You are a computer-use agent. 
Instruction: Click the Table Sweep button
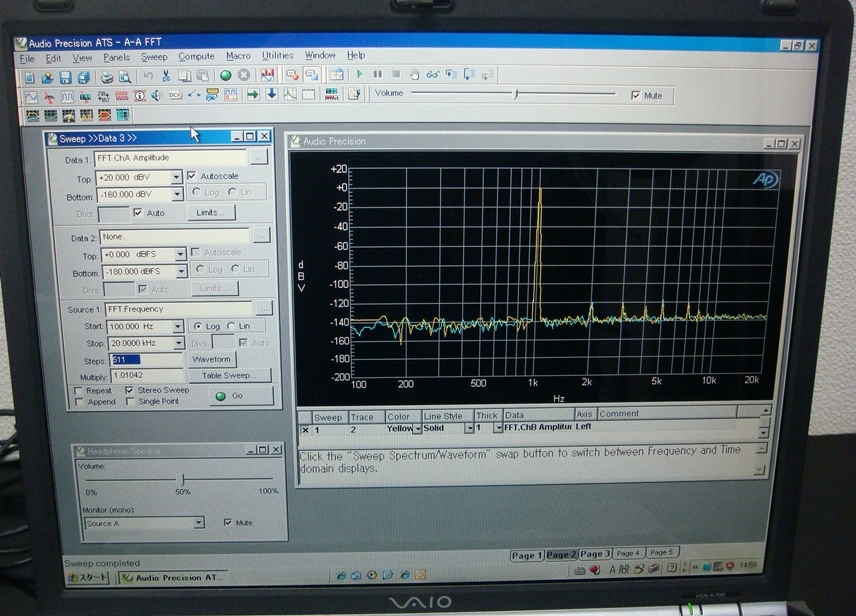coord(229,376)
